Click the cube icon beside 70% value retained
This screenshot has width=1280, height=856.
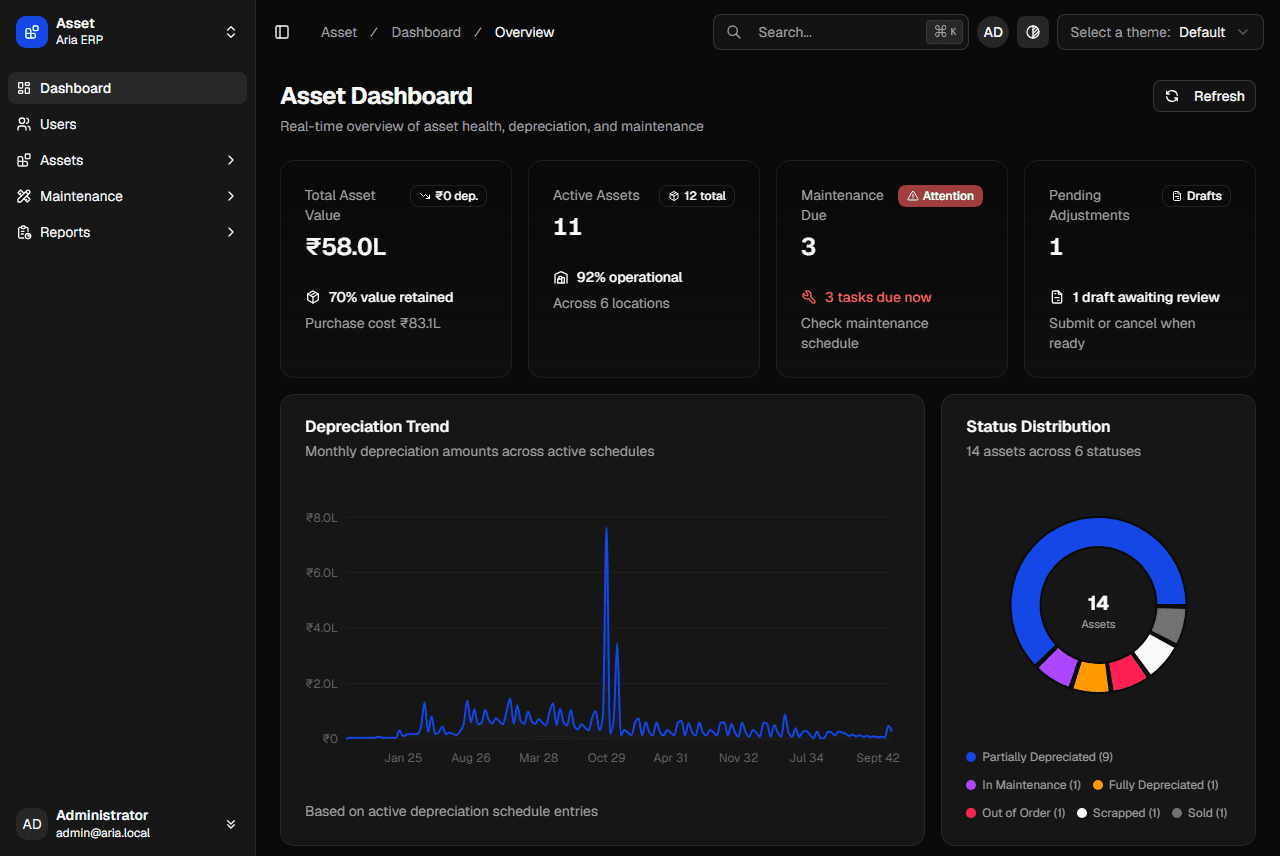pyautogui.click(x=313, y=297)
